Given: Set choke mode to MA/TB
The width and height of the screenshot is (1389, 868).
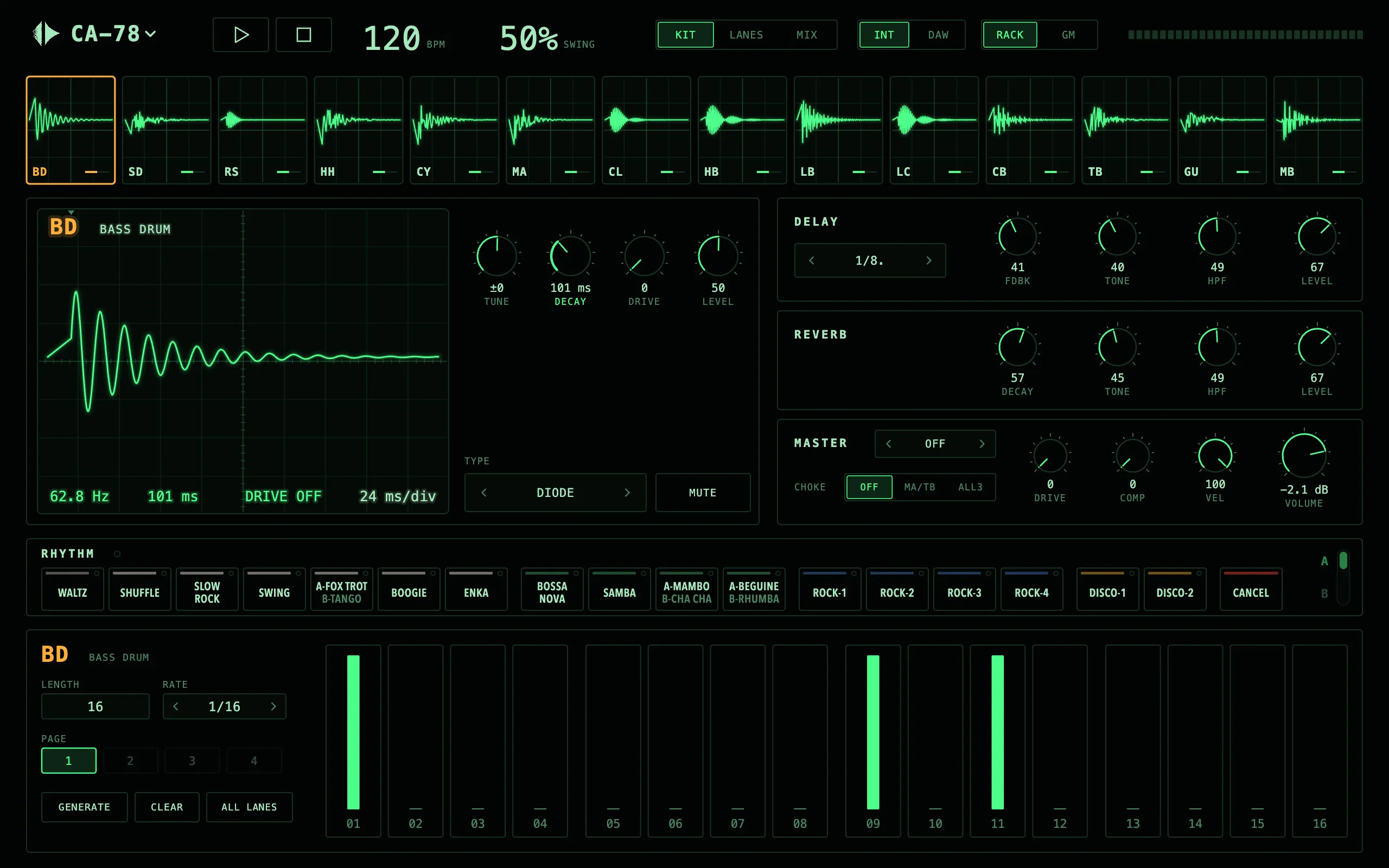Looking at the screenshot, I should tap(920, 487).
